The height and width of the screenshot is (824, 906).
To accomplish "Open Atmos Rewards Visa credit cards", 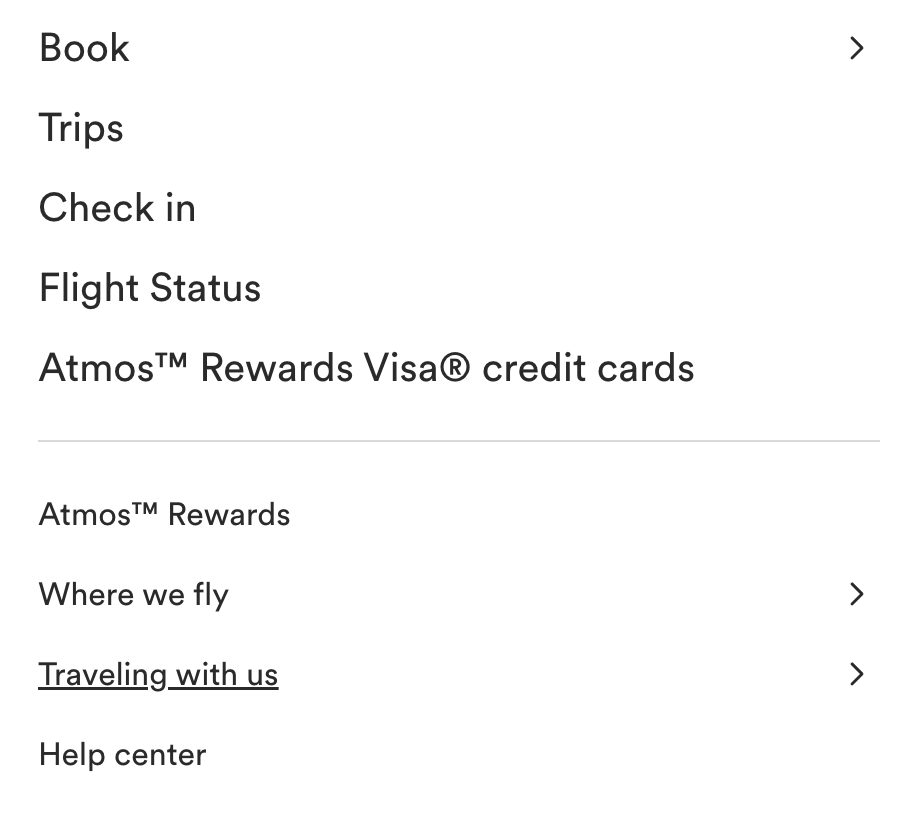I will point(366,368).
